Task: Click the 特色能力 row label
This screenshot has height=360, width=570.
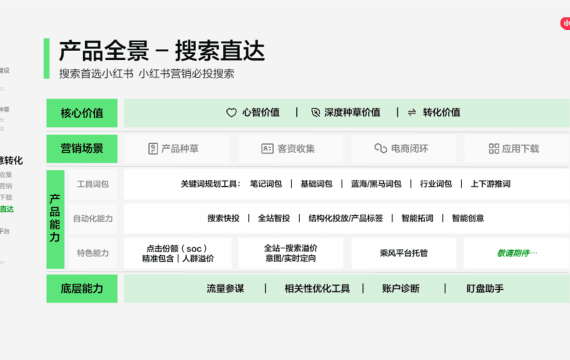Action: tap(93, 253)
